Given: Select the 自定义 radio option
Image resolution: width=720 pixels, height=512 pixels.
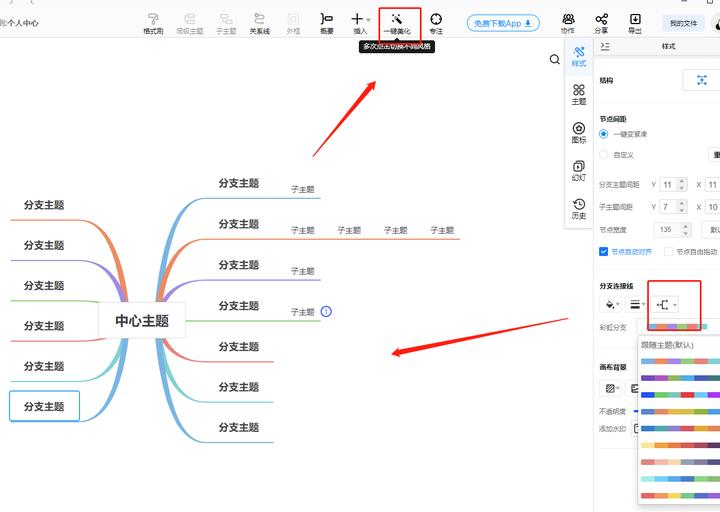Looking at the screenshot, I should [x=604, y=155].
